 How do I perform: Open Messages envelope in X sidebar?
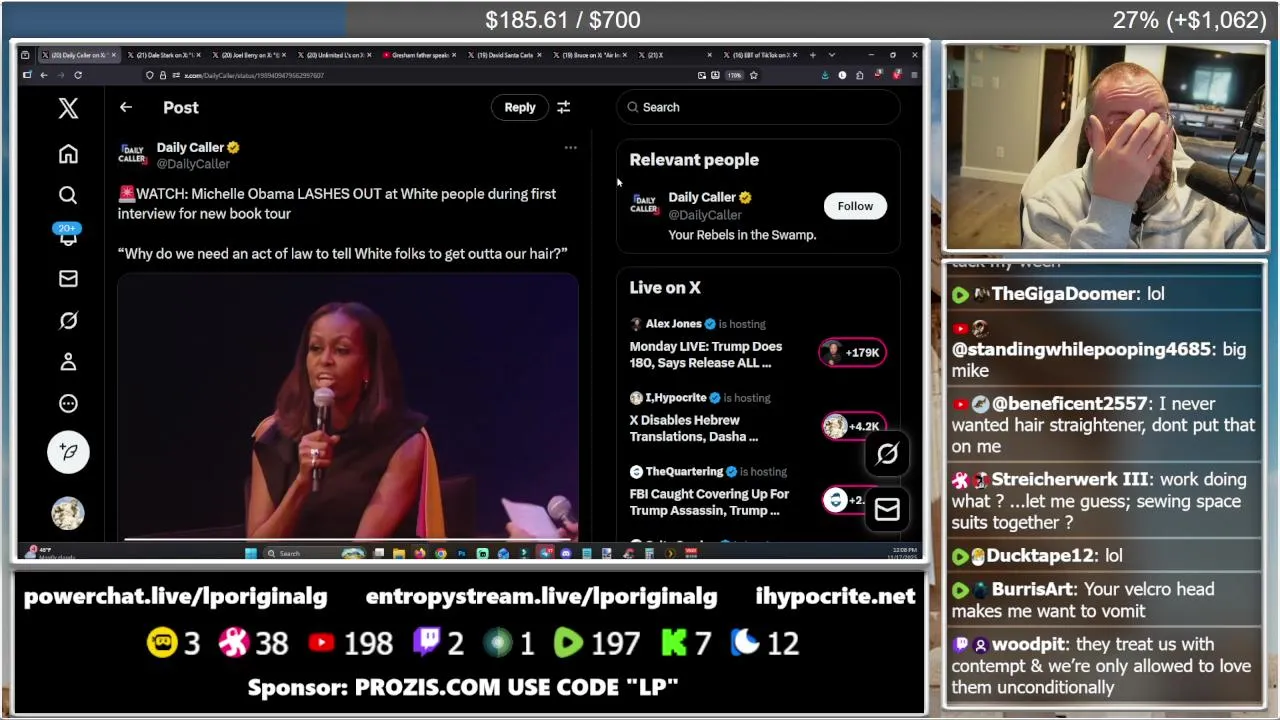tap(68, 279)
